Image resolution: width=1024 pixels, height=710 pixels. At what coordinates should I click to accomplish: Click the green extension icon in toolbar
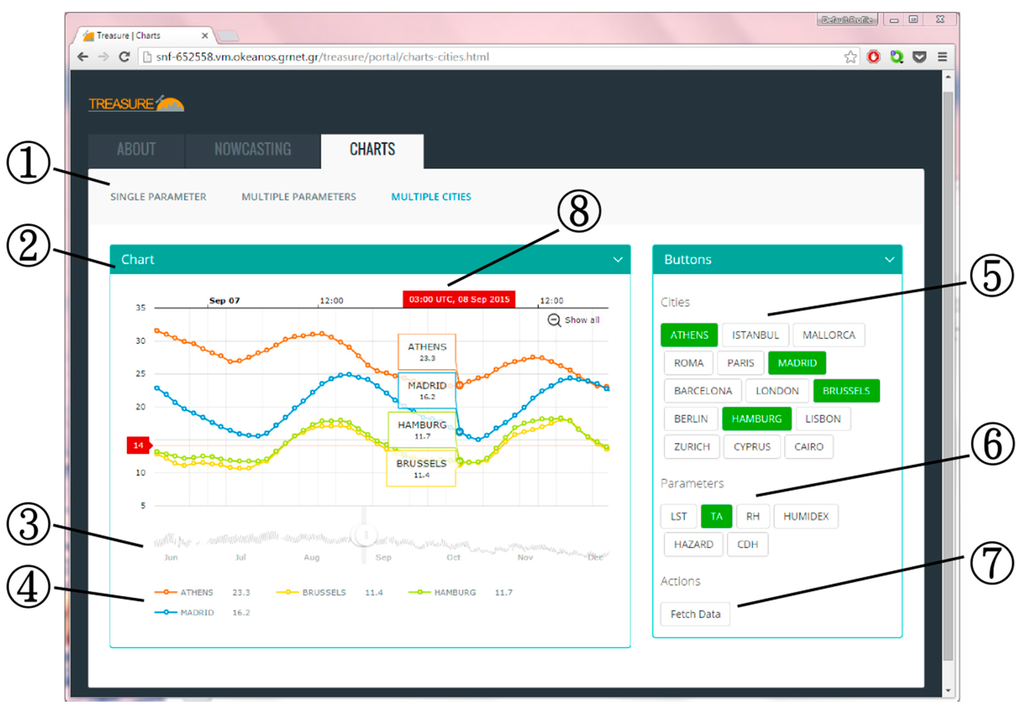(897, 57)
